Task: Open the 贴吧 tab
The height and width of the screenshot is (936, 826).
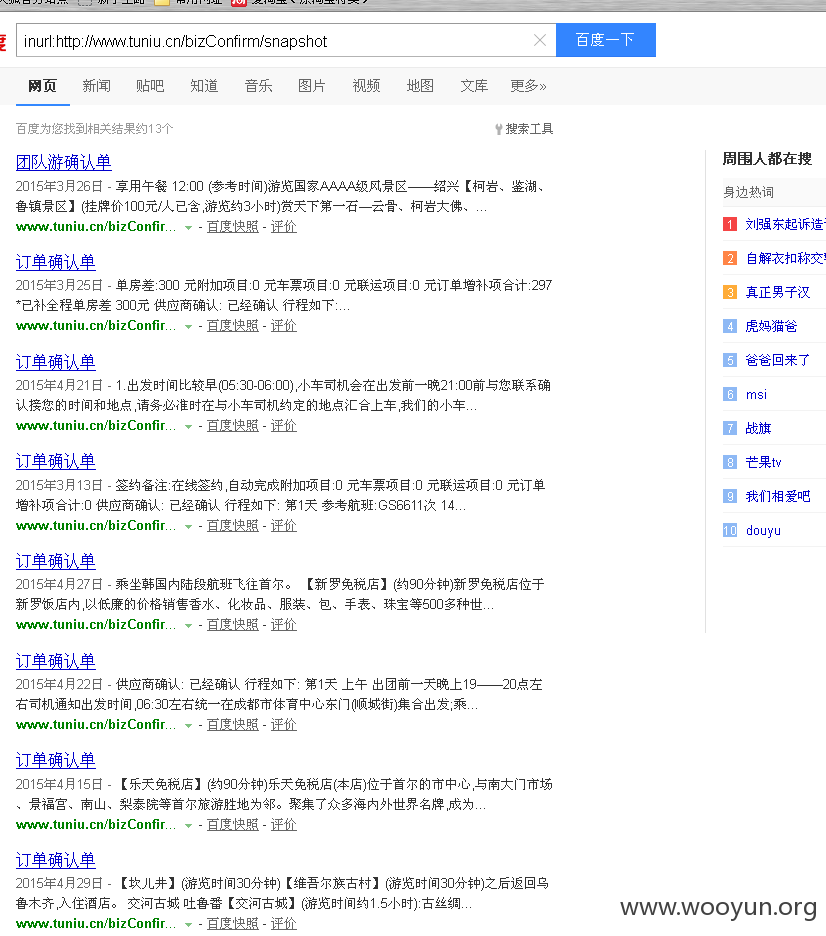Action: [x=150, y=86]
